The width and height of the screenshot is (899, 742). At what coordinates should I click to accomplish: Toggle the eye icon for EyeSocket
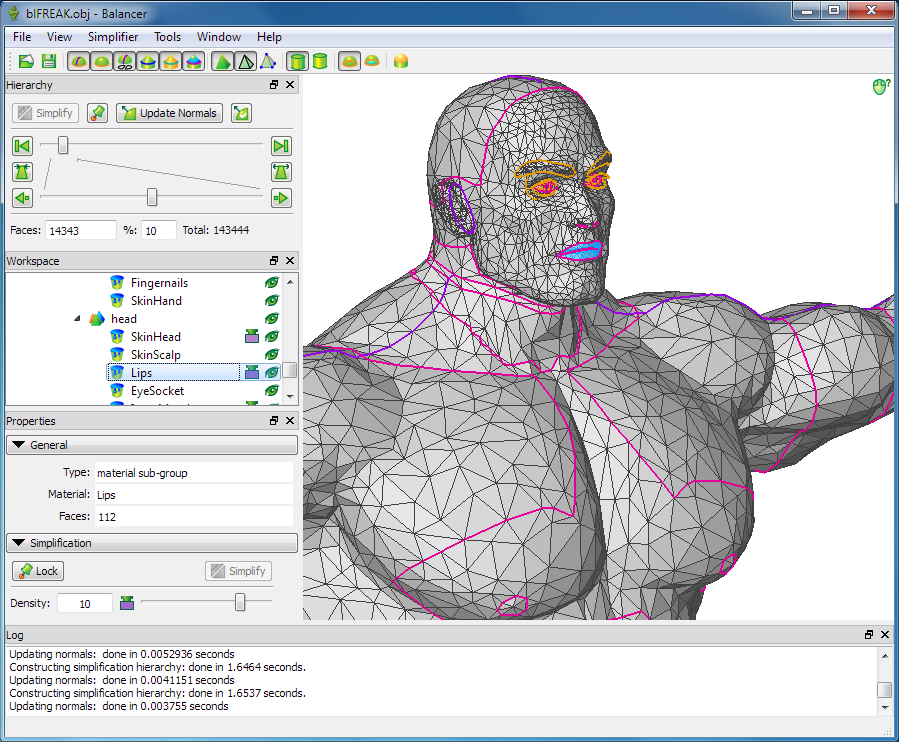pyautogui.click(x=271, y=391)
